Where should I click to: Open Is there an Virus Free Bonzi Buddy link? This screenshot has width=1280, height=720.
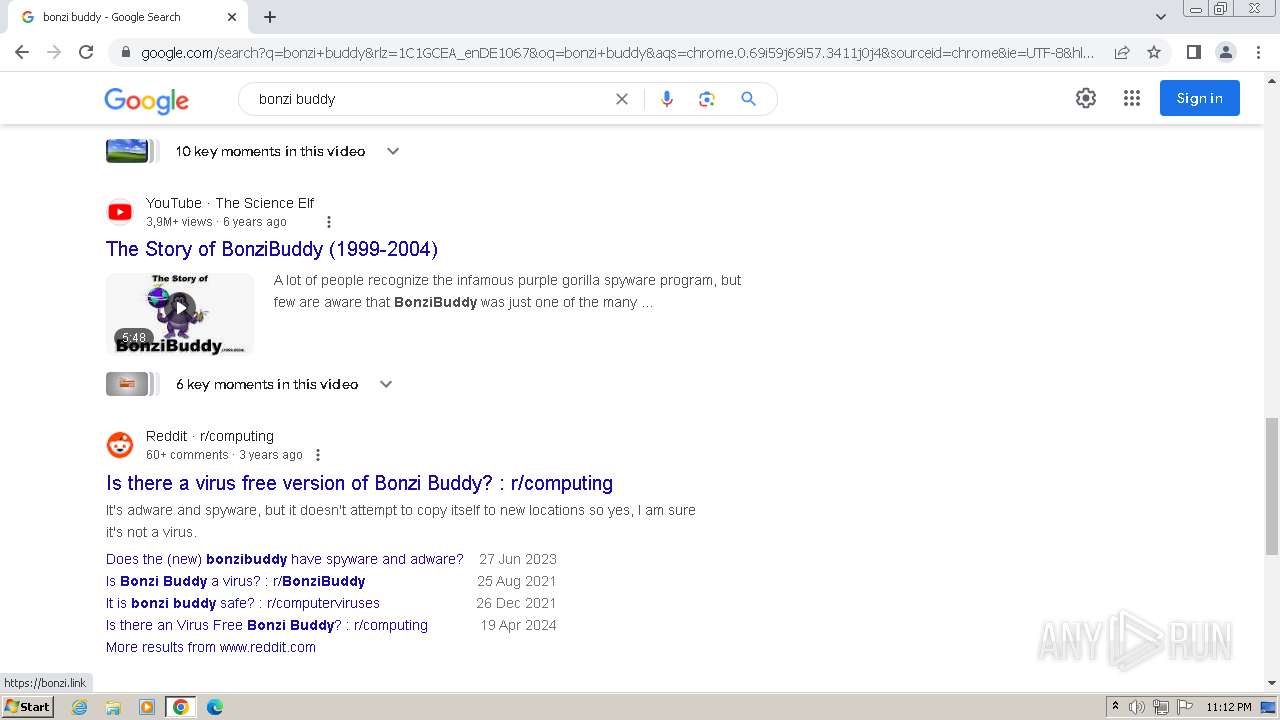click(267, 625)
